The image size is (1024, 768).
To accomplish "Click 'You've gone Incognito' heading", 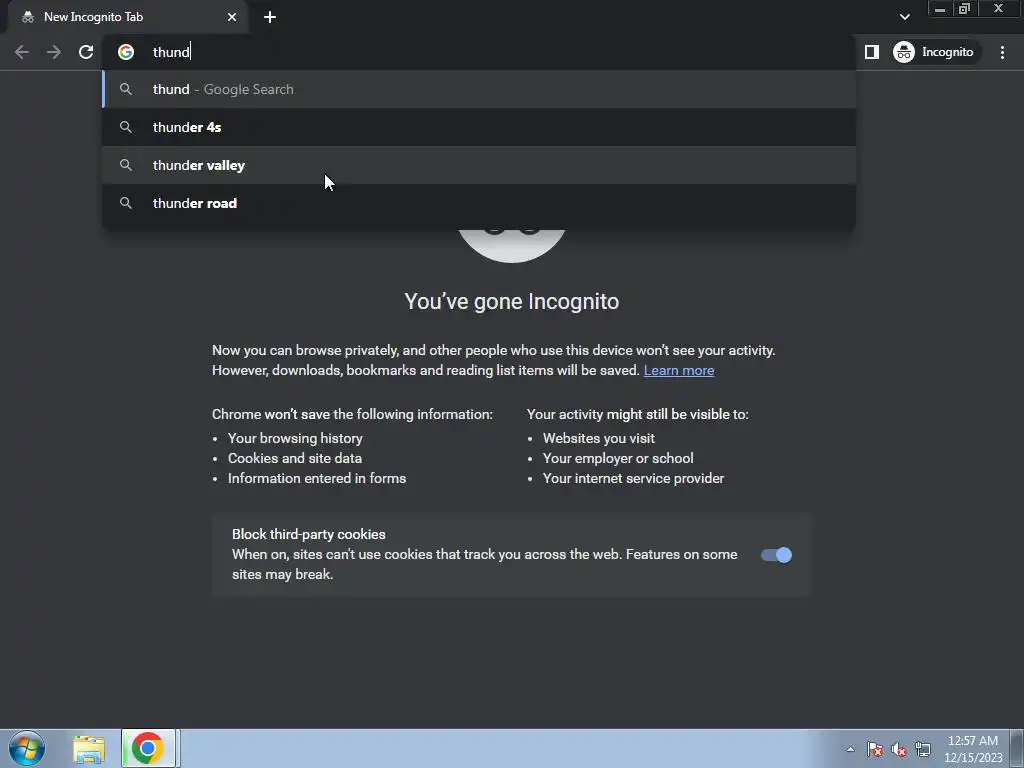I will pyautogui.click(x=511, y=302).
